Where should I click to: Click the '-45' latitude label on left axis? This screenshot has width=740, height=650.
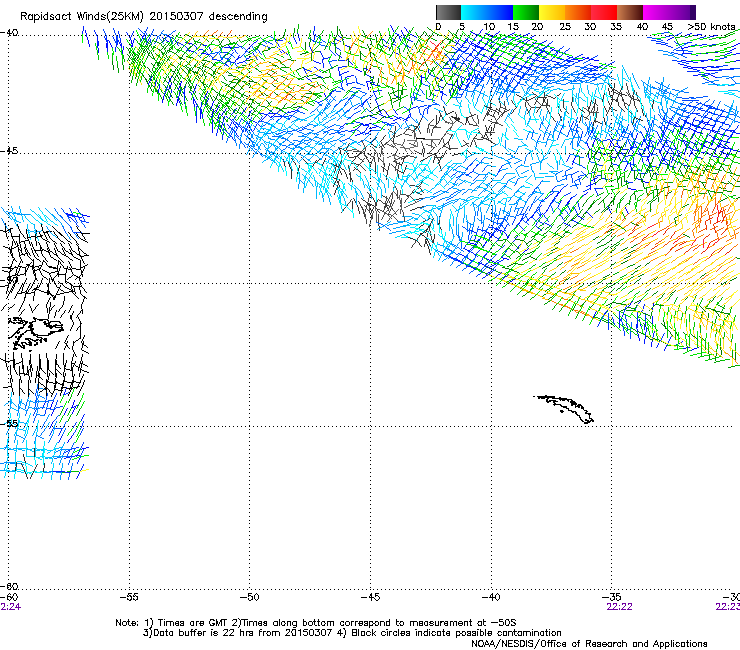[x=9, y=151]
